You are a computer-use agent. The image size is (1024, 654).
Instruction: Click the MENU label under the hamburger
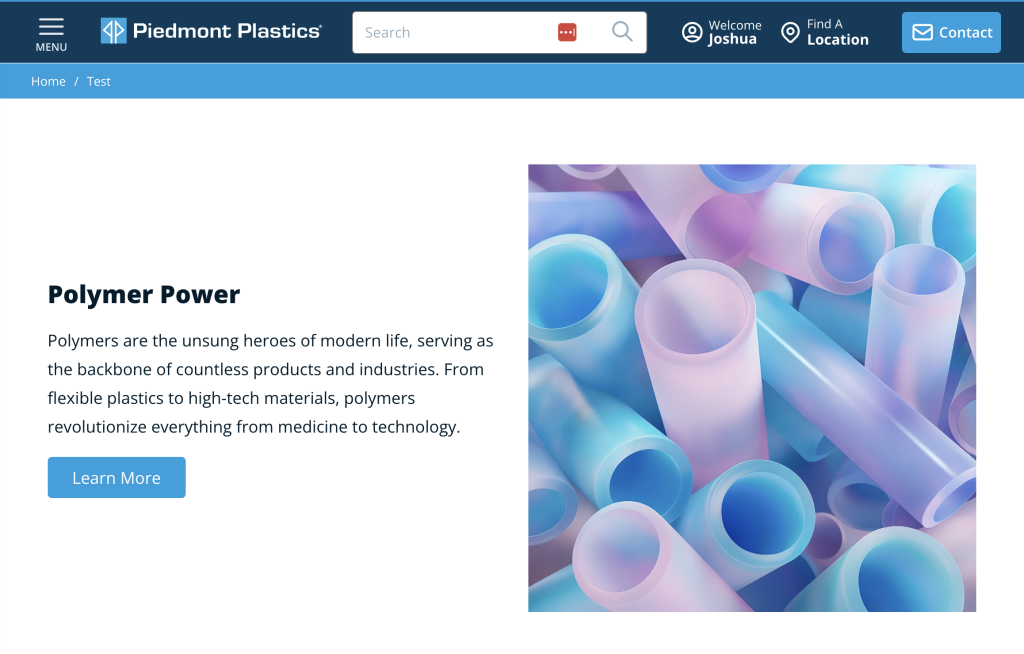(51, 47)
